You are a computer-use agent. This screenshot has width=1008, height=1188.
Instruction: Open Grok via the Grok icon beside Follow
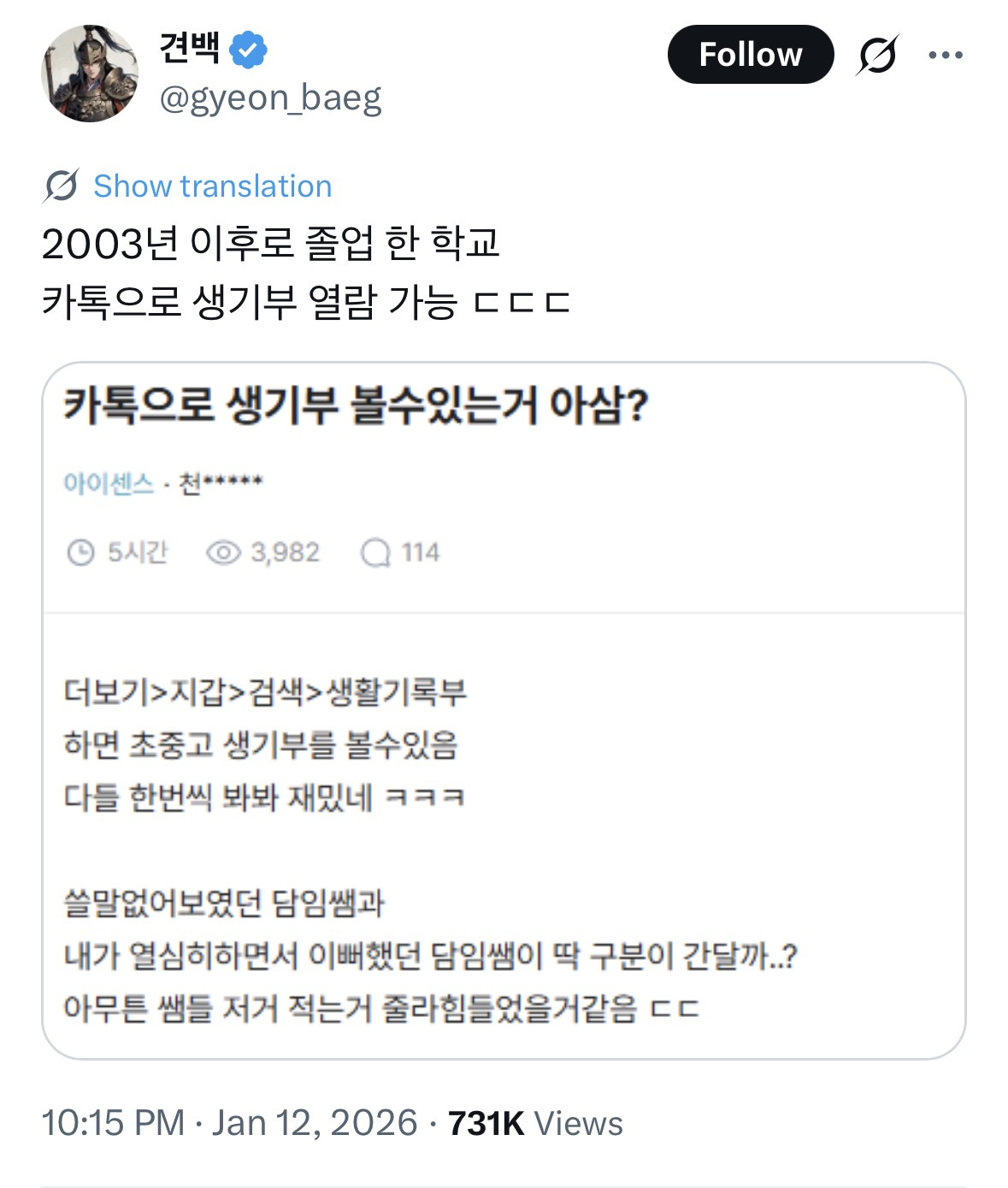point(879,54)
